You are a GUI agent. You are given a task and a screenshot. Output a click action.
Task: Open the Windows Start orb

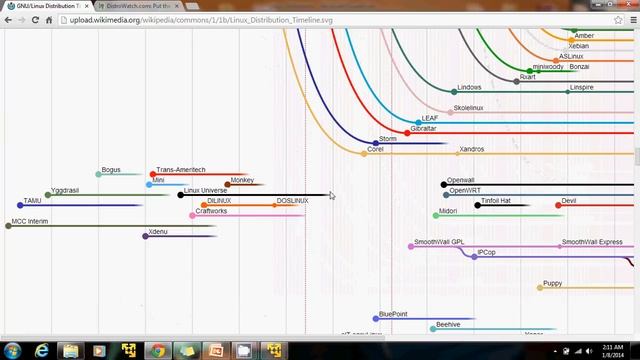(12, 351)
